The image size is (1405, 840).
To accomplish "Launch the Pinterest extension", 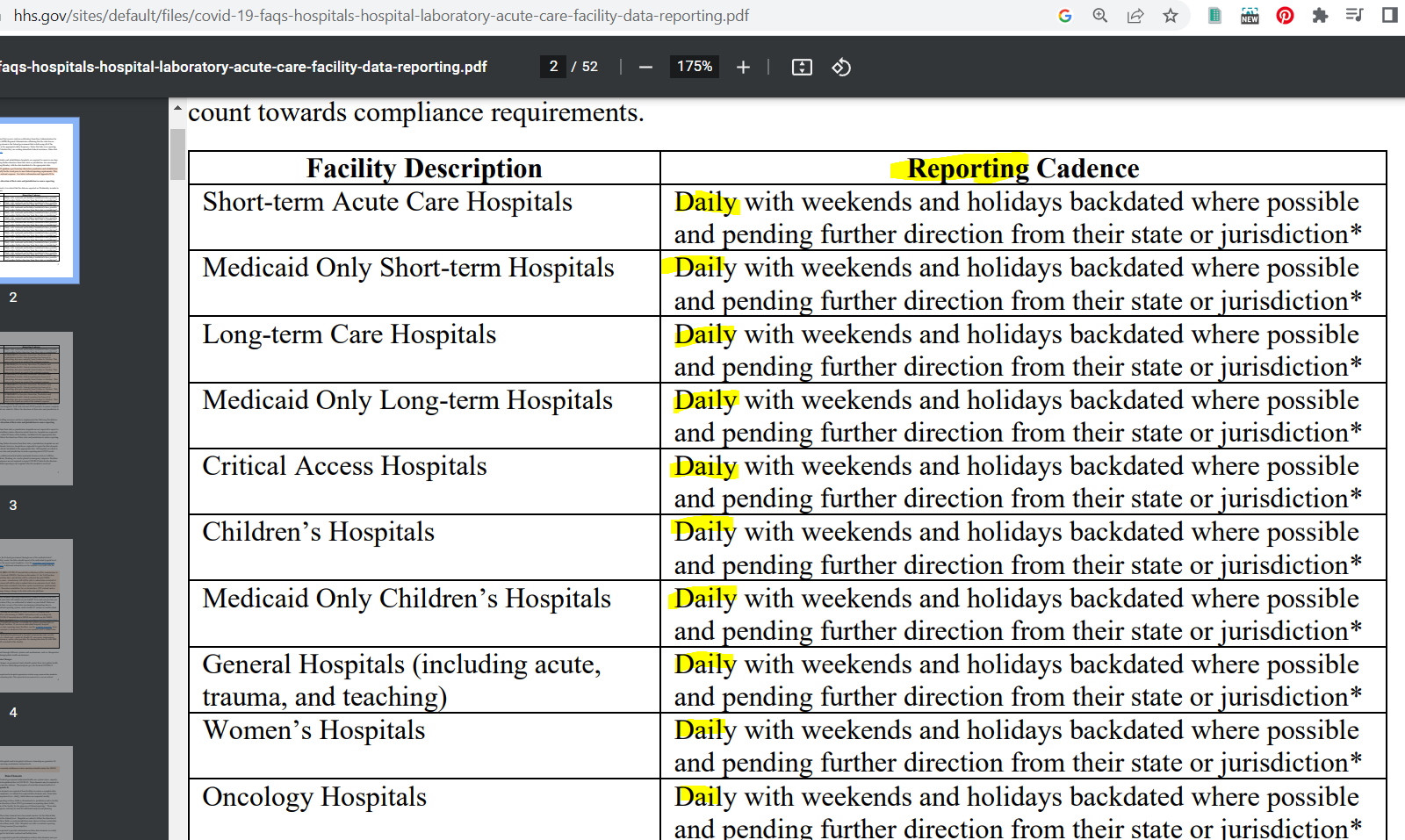I will click(x=1285, y=16).
